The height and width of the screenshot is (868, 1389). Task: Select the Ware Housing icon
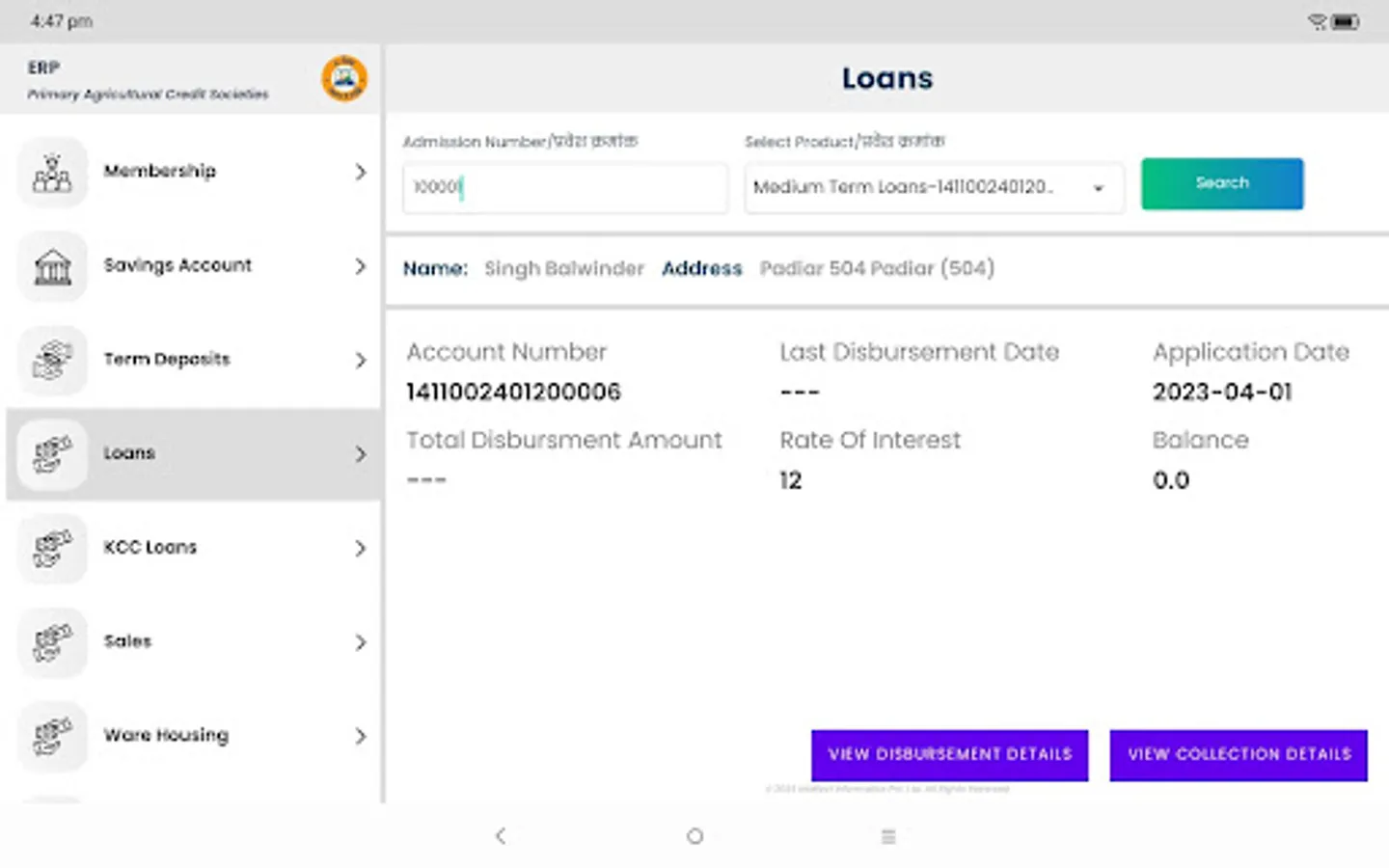[52, 736]
